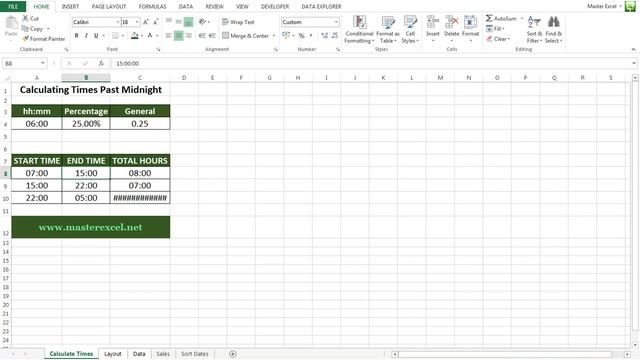Switch to the INSERT tab
Screen dimensions: 640x360
pos(70,7)
